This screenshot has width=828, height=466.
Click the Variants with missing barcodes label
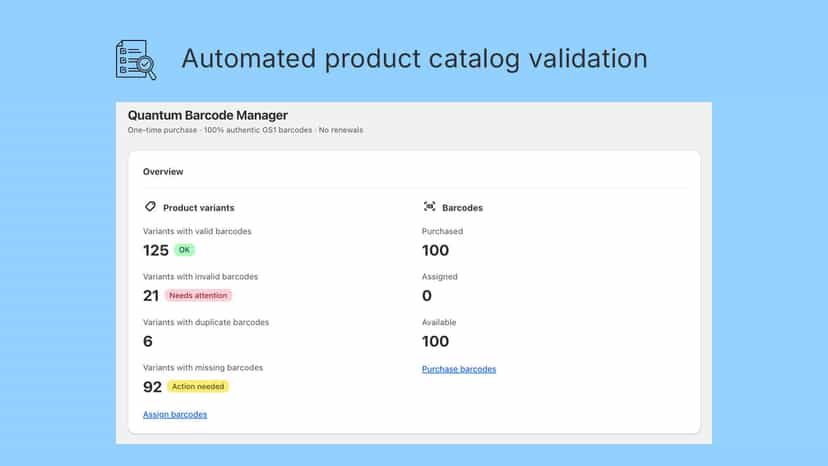point(203,368)
